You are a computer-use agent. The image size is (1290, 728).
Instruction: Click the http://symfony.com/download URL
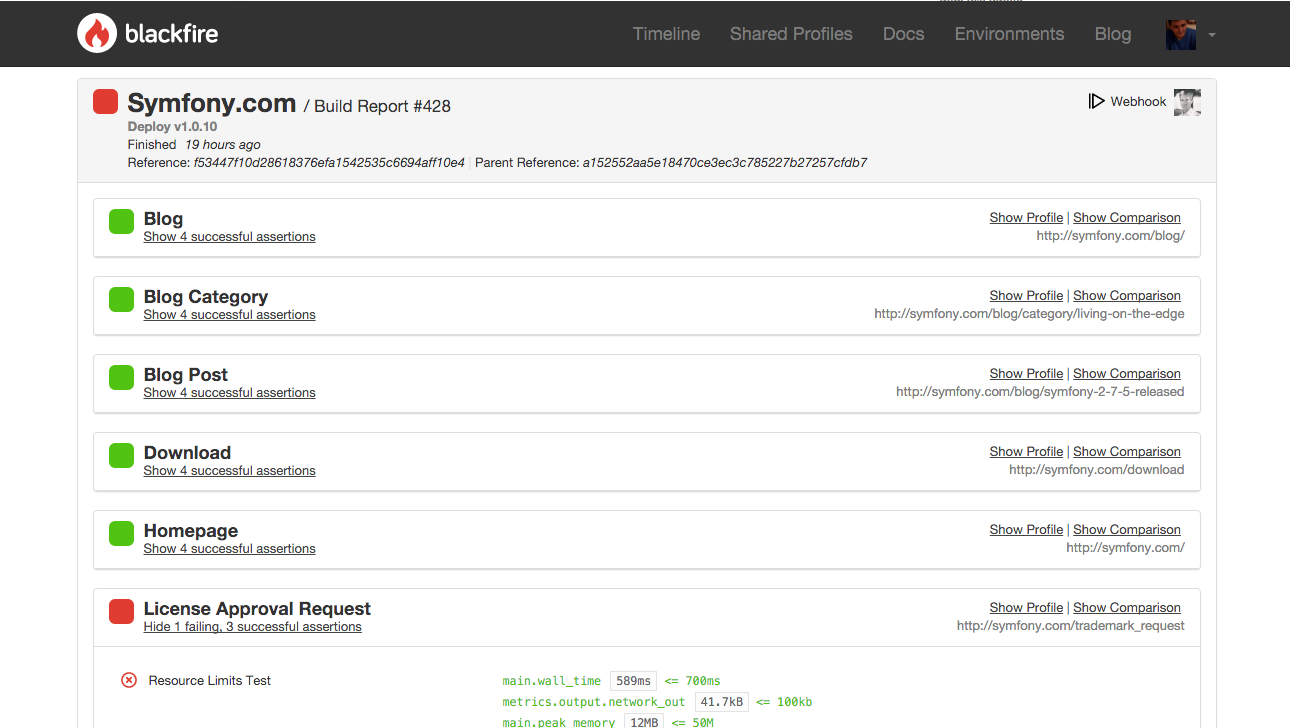pos(1097,470)
